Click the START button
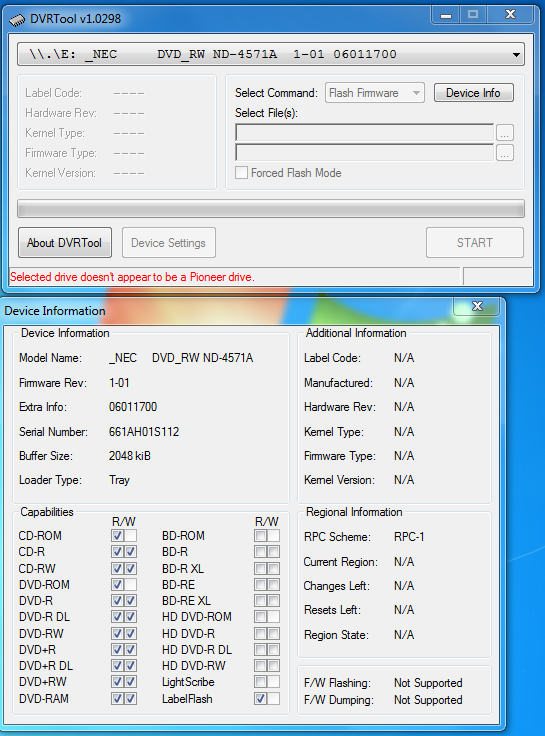The height and width of the screenshot is (736, 545). 475,243
